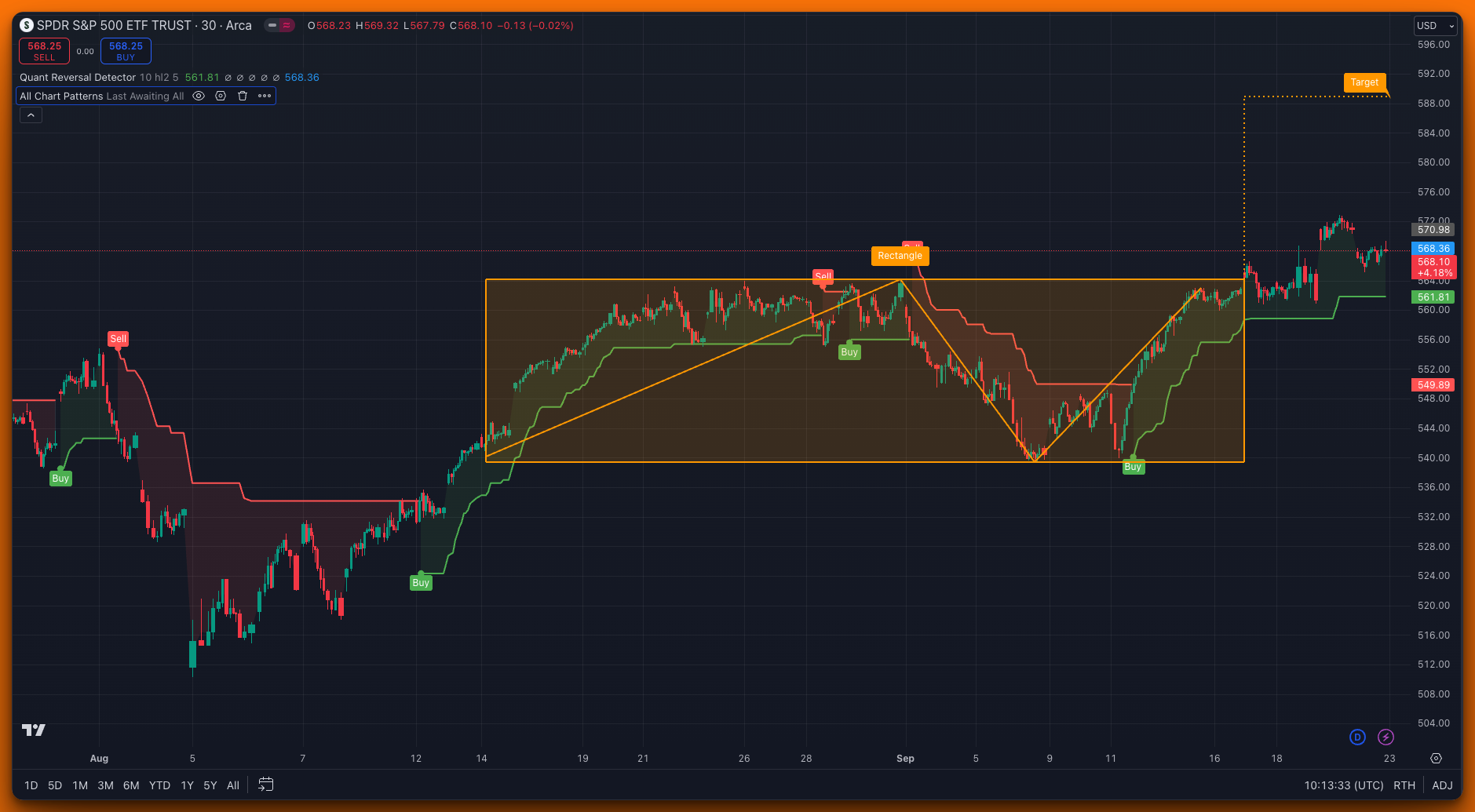Click the blue D dividend icon
The width and height of the screenshot is (1475, 812).
(x=1357, y=737)
